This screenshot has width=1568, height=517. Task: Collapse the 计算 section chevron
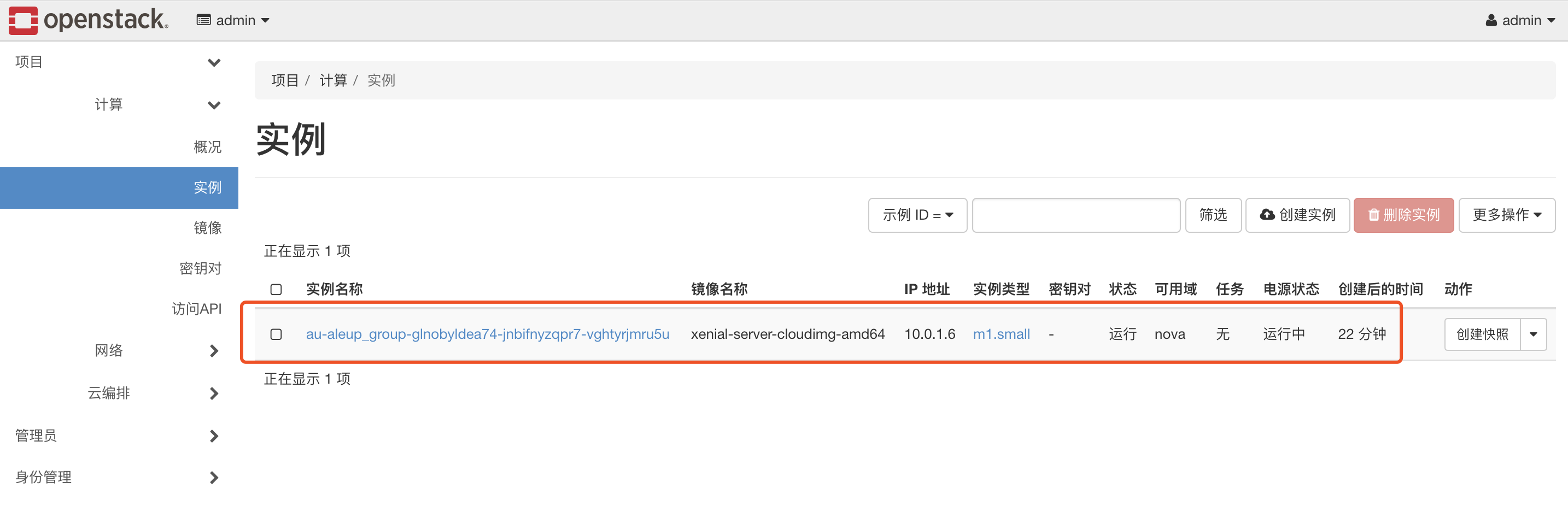[214, 105]
